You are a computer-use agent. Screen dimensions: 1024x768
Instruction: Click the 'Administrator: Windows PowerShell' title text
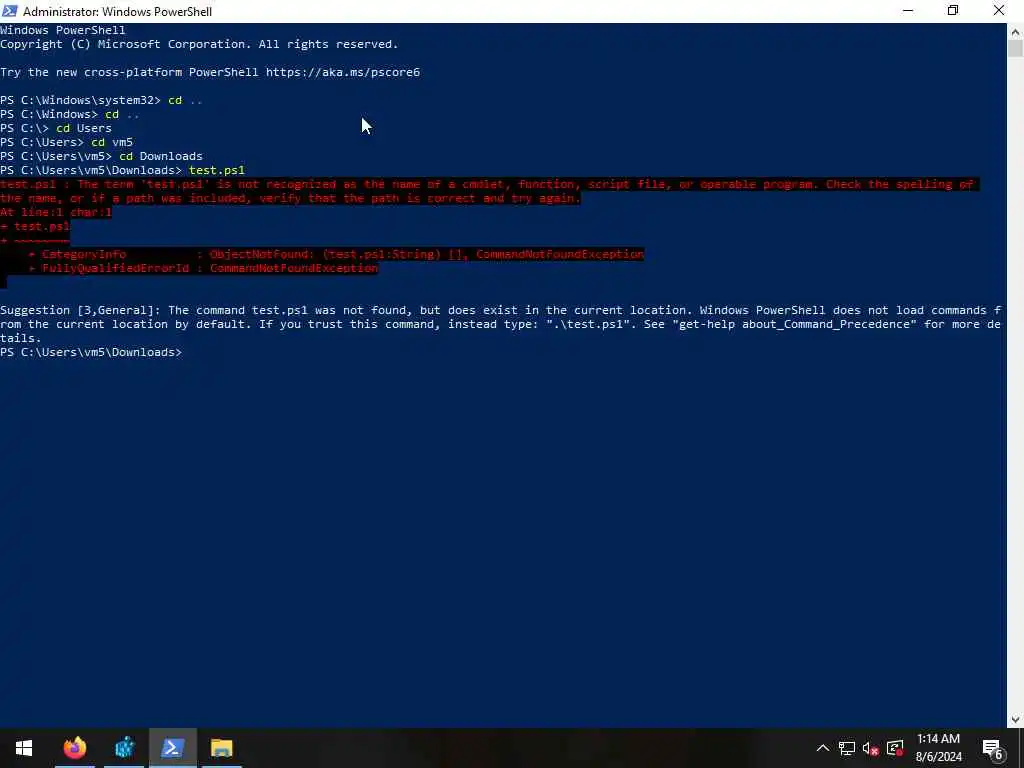coord(118,12)
